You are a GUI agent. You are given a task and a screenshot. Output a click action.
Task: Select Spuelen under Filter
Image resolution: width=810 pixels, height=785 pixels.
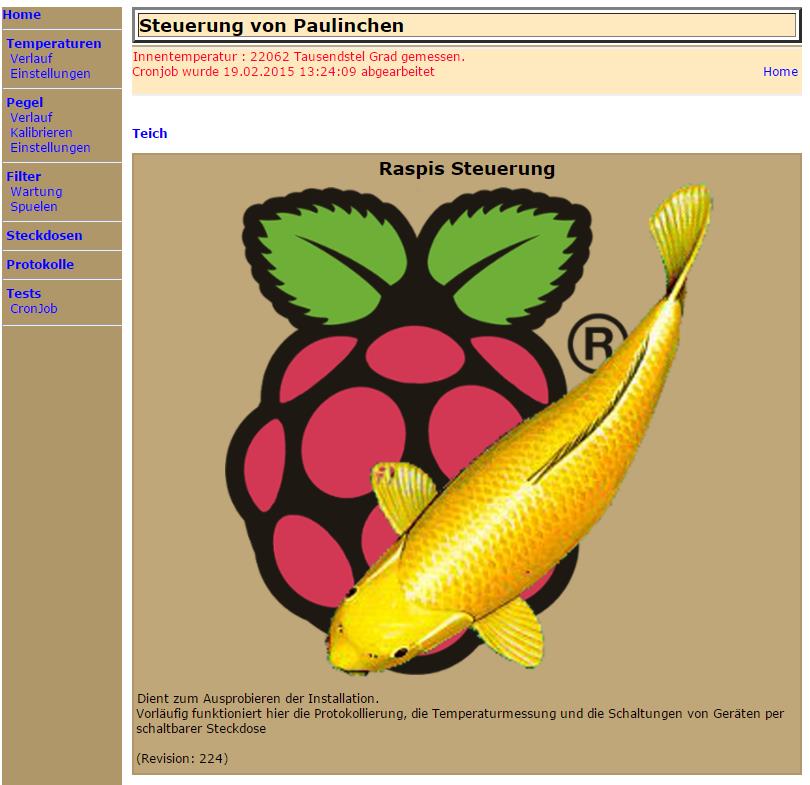(34, 207)
